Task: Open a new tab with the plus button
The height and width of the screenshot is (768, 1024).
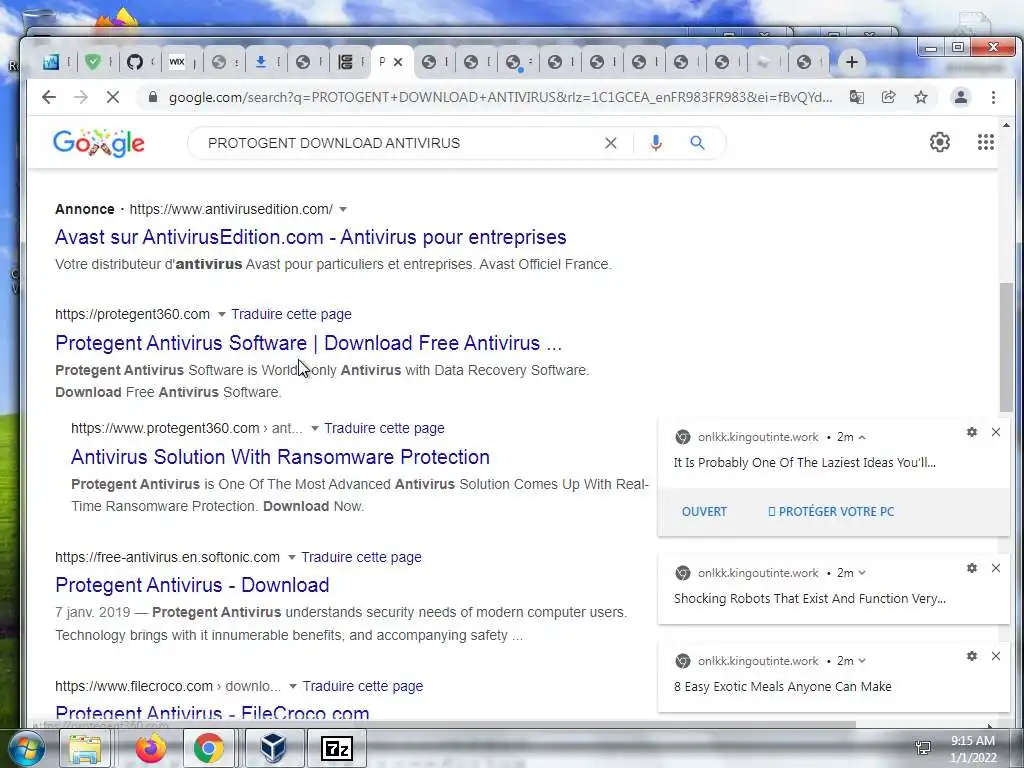Action: coord(851,62)
